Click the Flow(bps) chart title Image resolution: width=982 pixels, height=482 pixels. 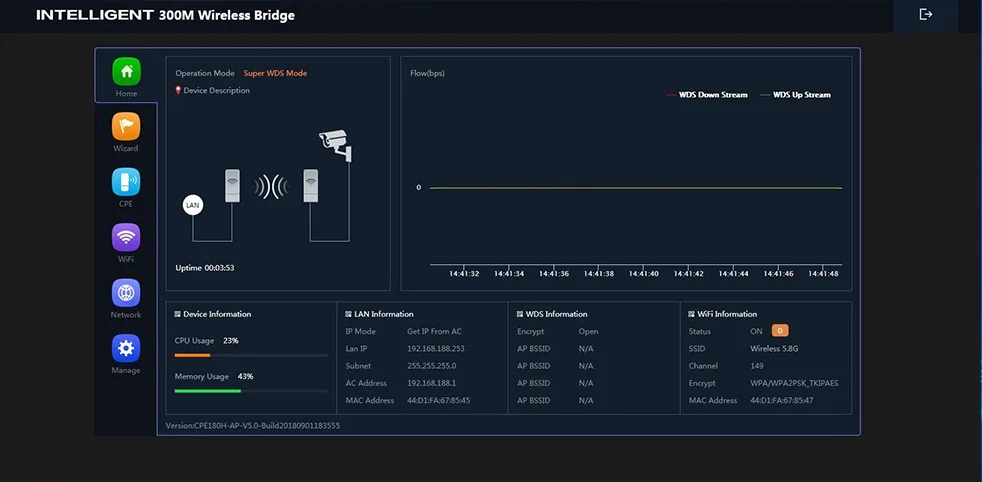click(x=427, y=73)
